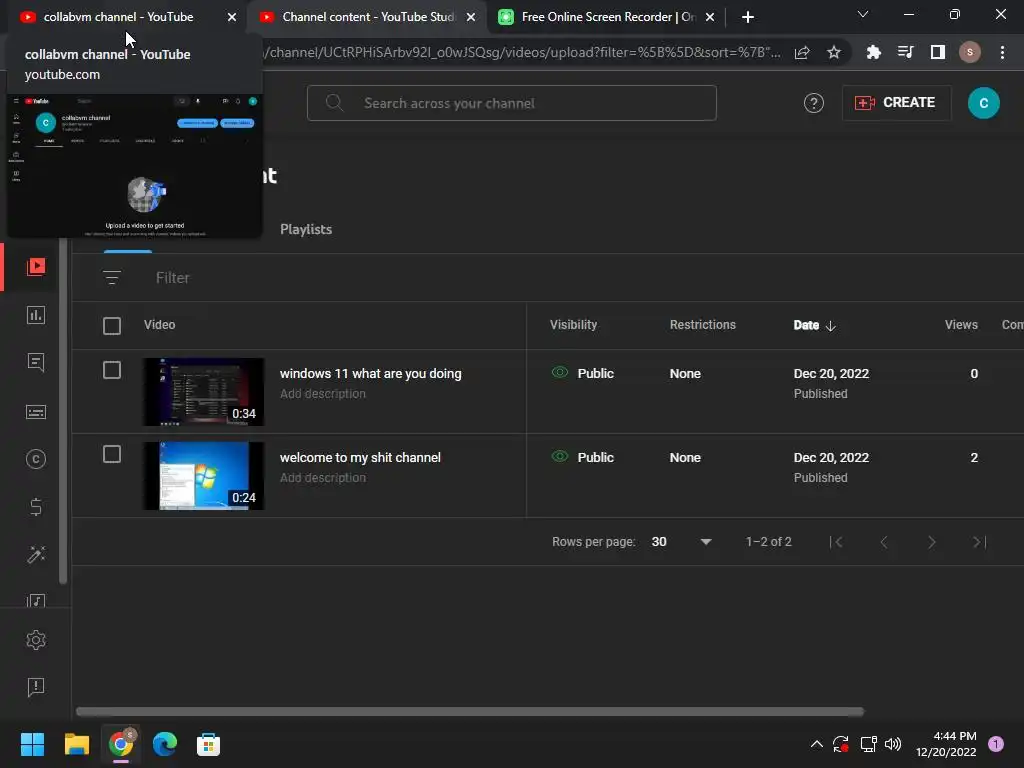The width and height of the screenshot is (1024, 768).
Task: Open the Playlists tab
Action: pos(306,229)
